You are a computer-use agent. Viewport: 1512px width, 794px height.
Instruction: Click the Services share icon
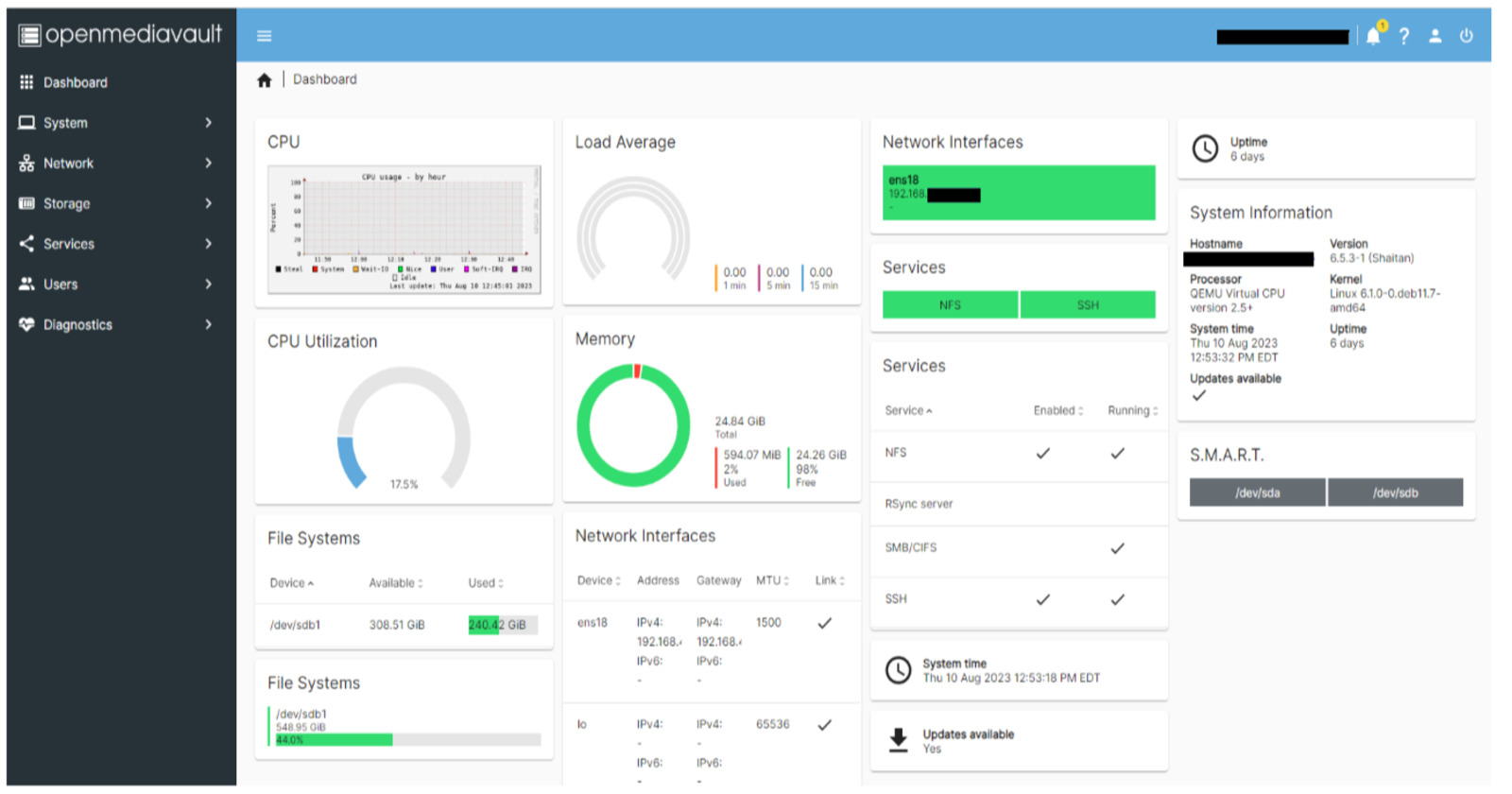pyautogui.click(x=26, y=244)
